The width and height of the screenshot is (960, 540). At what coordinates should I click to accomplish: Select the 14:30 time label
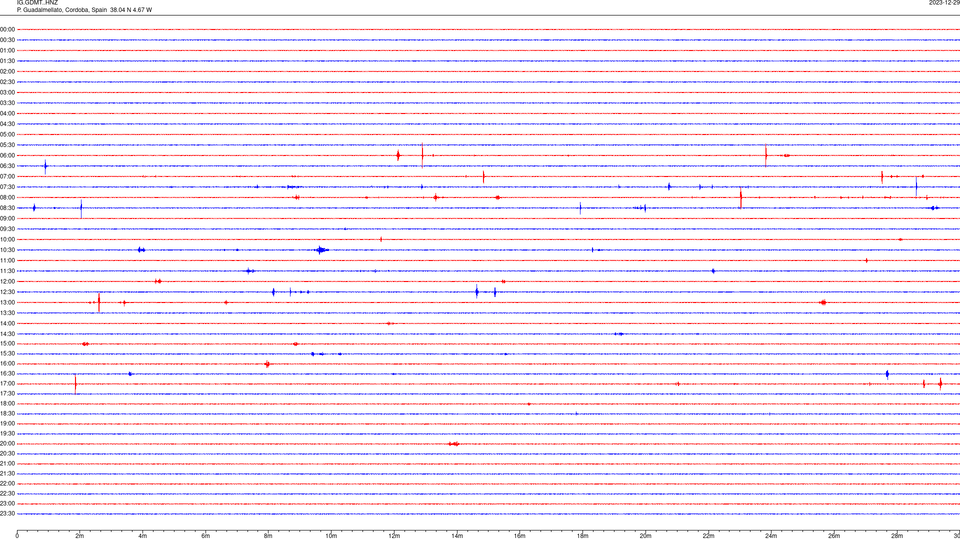pyautogui.click(x=7, y=334)
